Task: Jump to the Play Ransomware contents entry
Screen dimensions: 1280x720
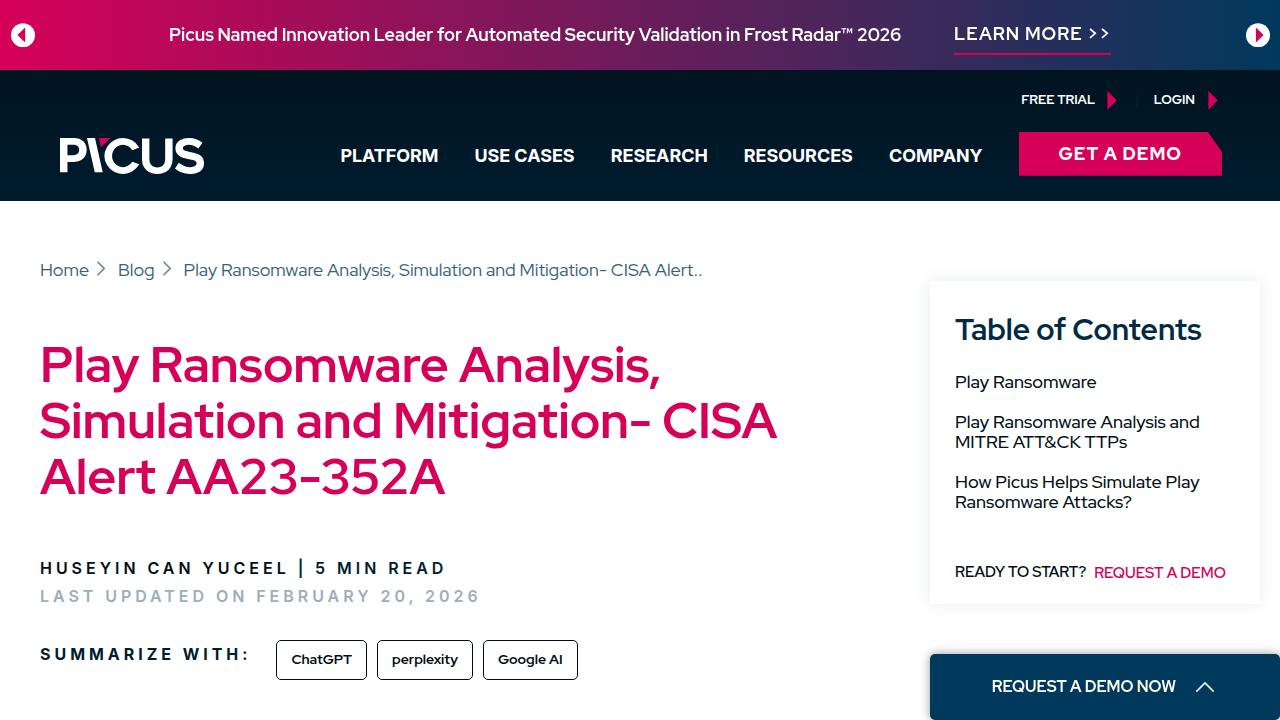Action: click(x=1025, y=382)
